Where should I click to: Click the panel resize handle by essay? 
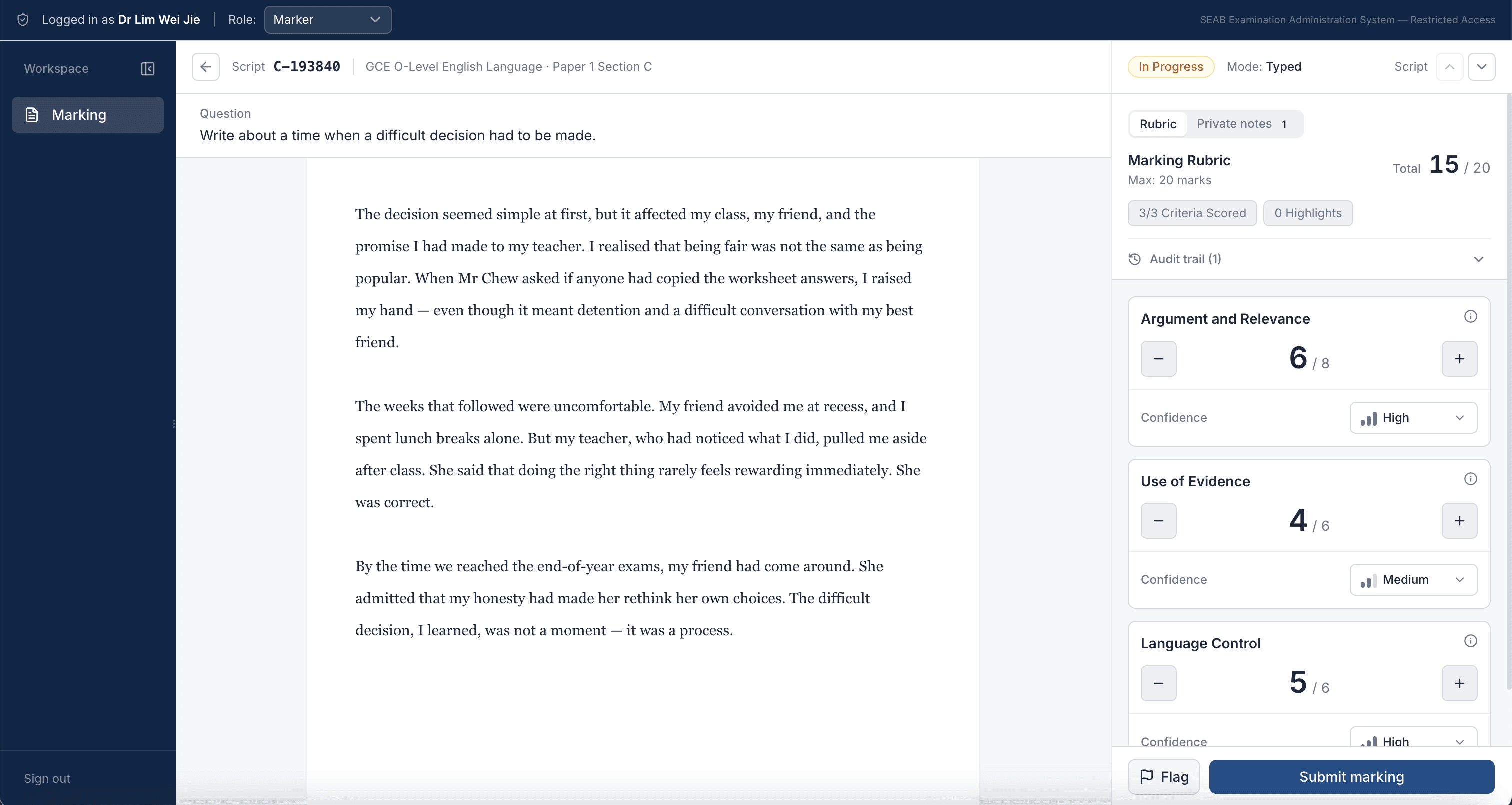[x=173, y=423]
